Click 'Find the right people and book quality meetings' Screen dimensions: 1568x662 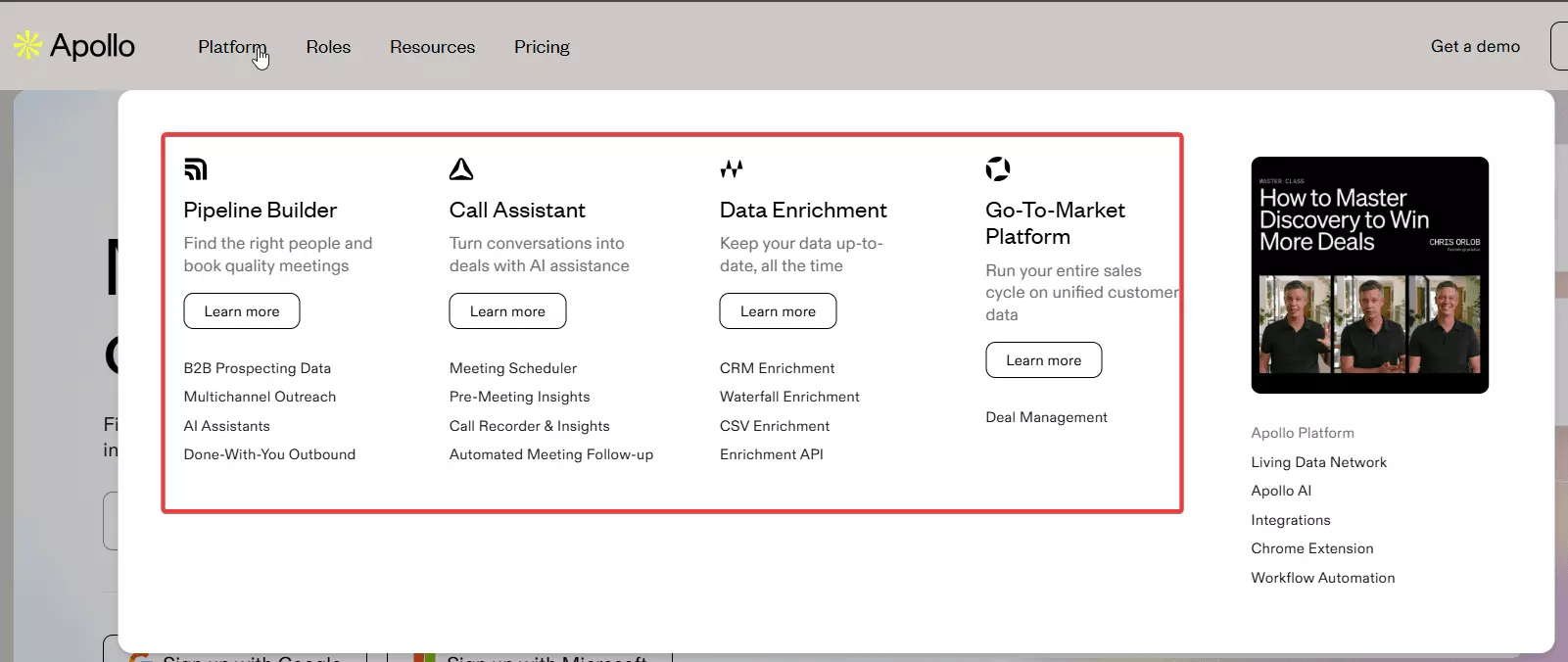278,255
